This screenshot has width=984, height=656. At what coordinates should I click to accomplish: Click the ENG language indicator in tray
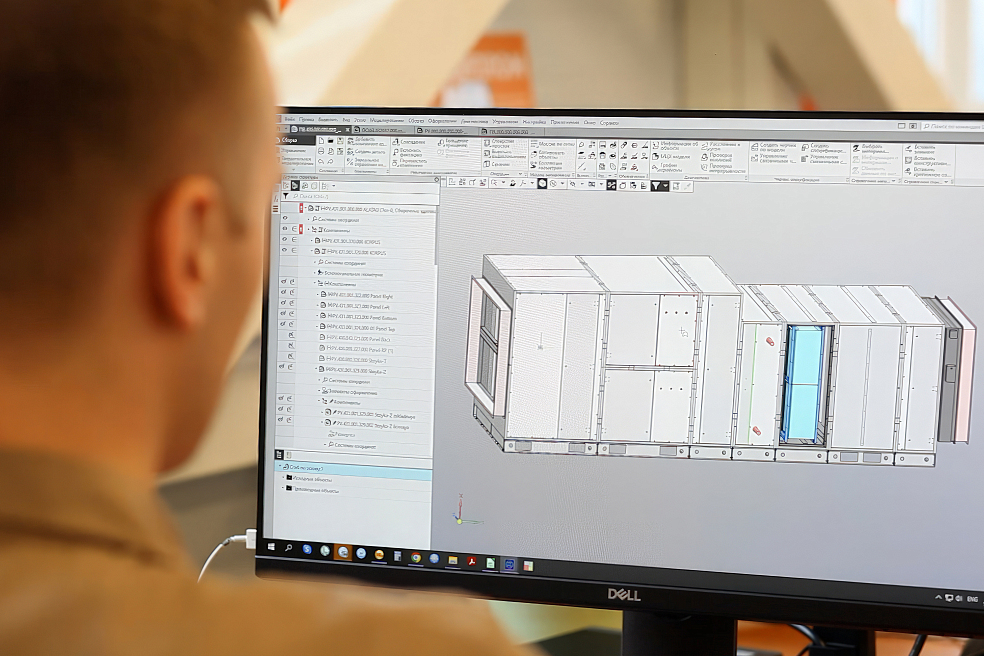coord(972,599)
